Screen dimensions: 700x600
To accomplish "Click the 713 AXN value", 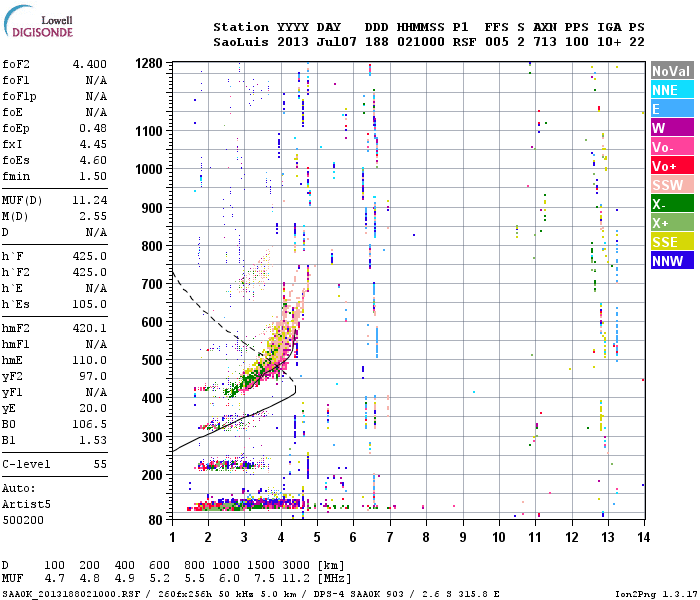I will coord(545,42).
